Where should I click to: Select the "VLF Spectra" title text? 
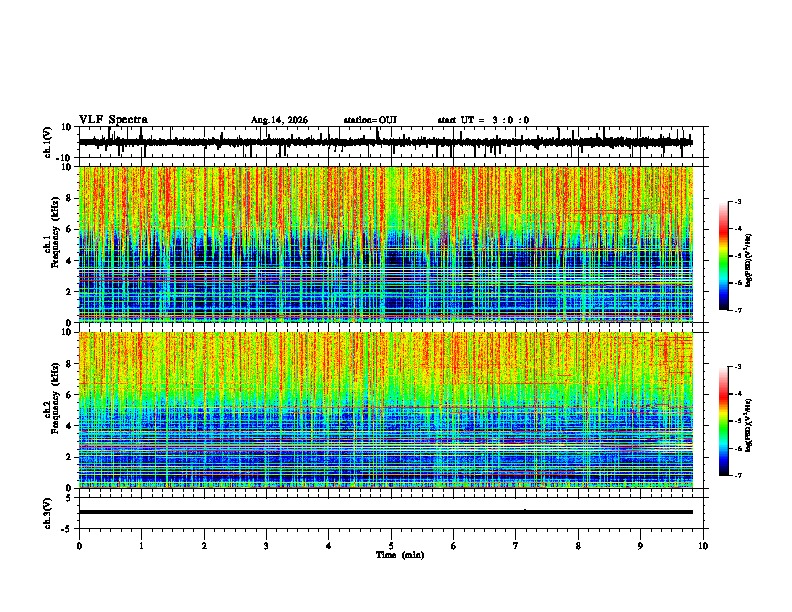click(113, 120)
